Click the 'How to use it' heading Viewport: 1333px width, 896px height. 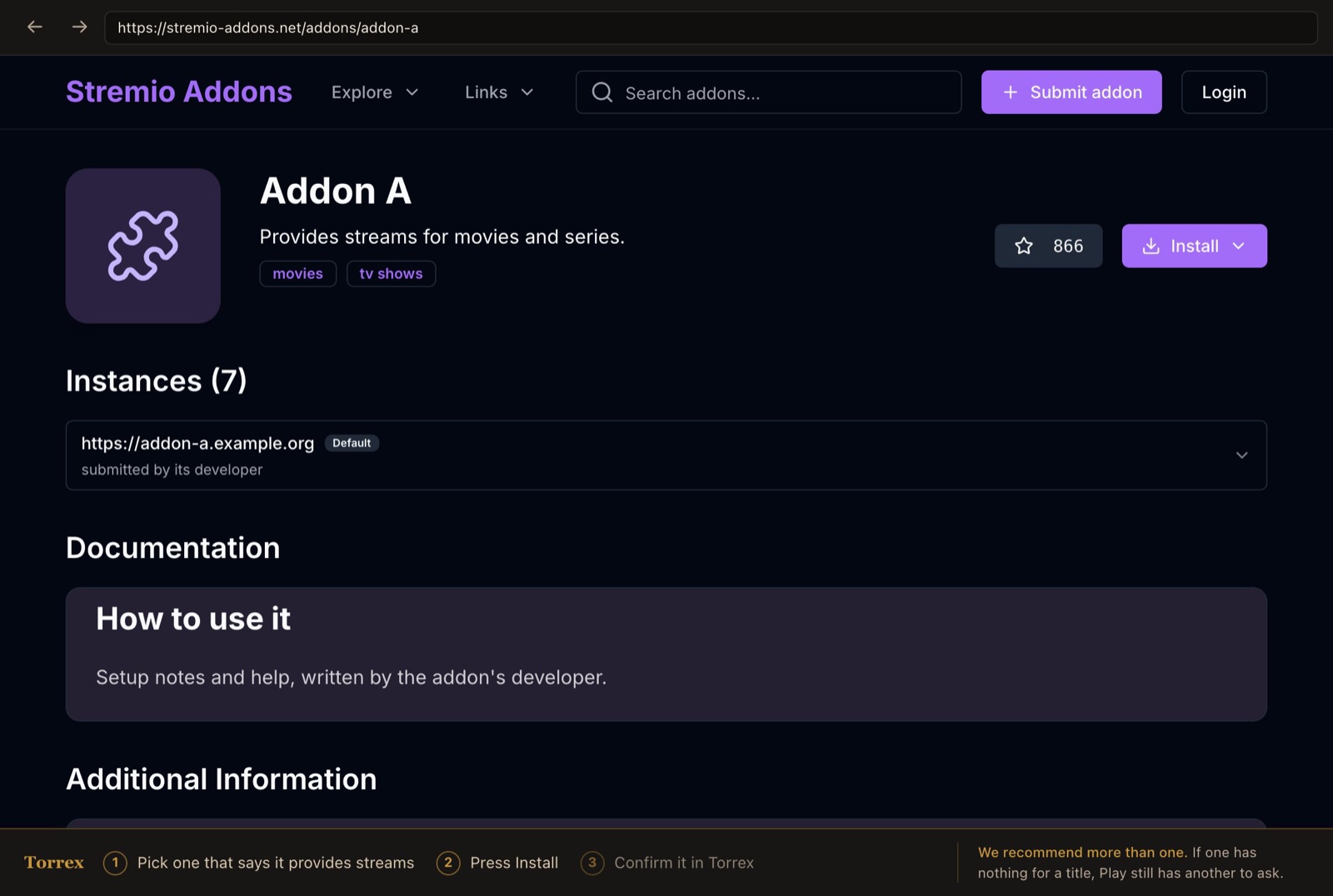(x=193, y=619)
